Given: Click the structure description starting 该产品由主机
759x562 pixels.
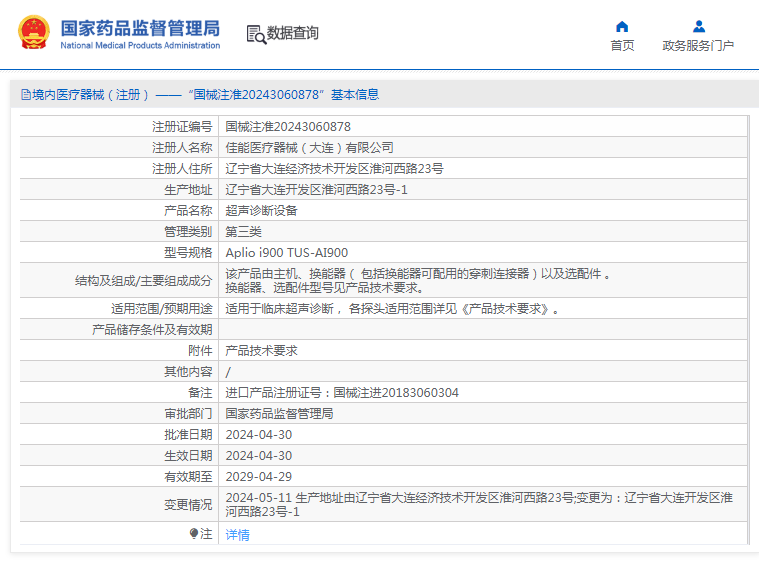Looking at the screenshot, I should 418,281.
